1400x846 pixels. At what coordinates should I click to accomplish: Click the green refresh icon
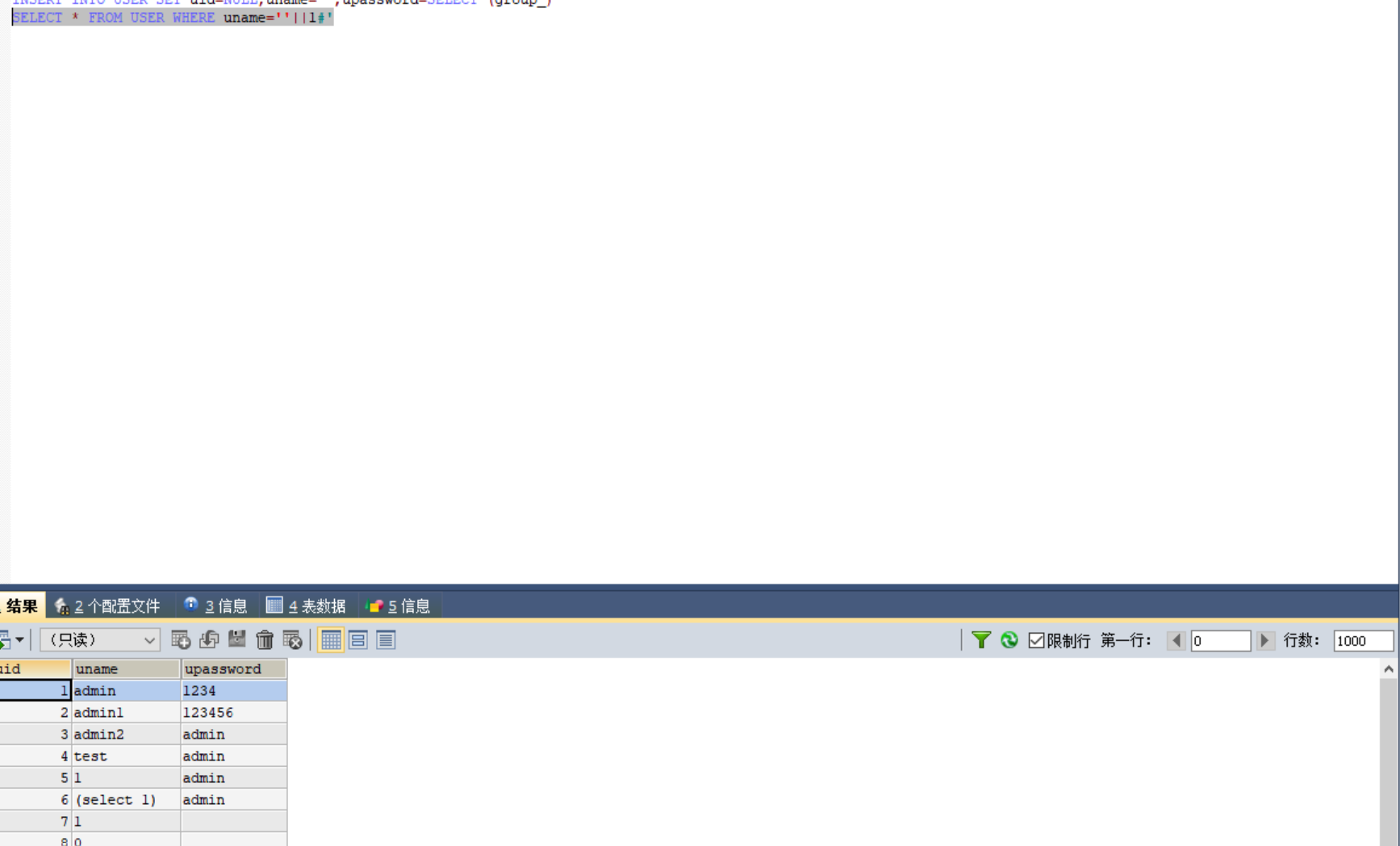tap(1009, 640)
